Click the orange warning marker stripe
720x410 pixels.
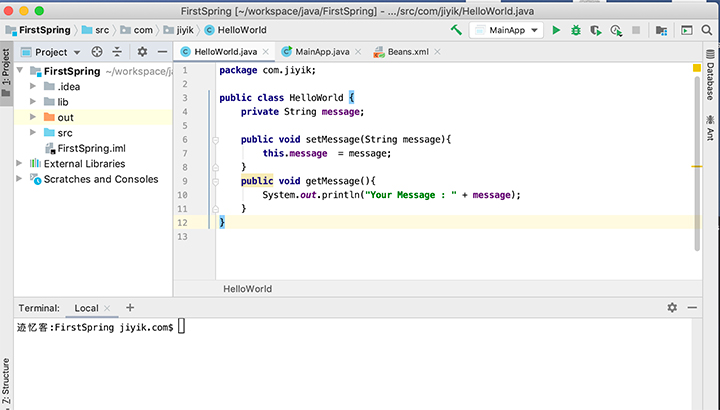point(697,166)
